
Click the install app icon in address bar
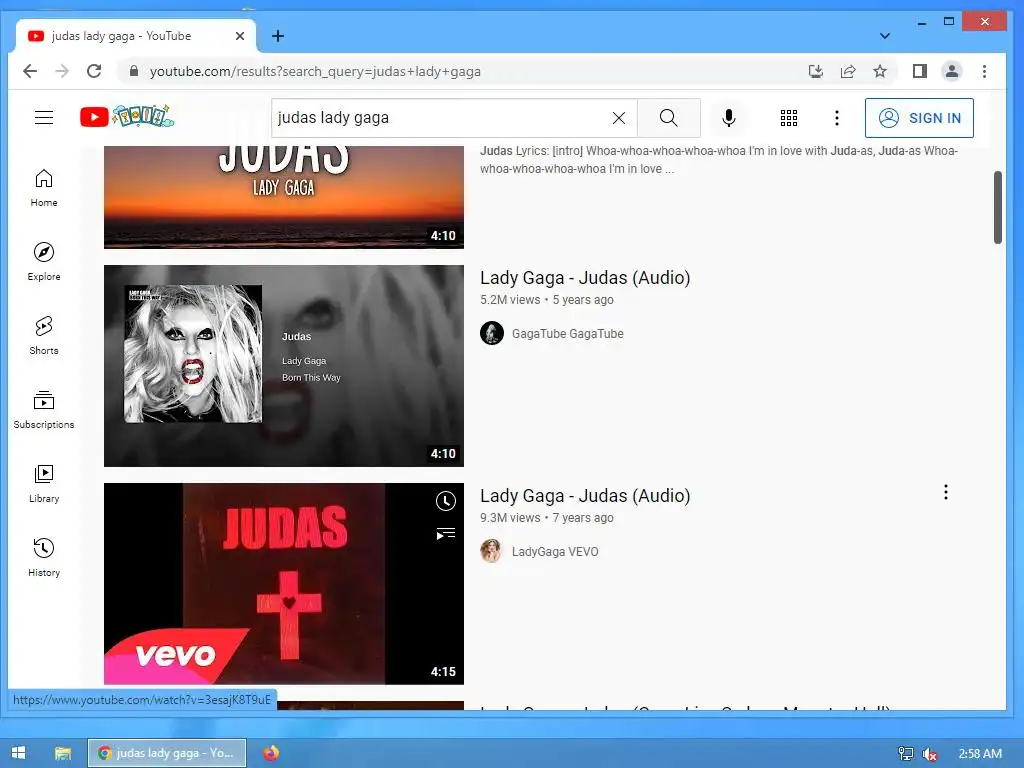(816, 71)
